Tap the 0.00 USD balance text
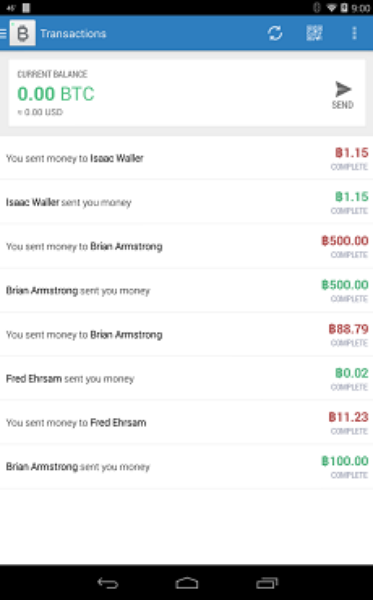Viewport: 373px width, 600px height. [x=40, y=112]
